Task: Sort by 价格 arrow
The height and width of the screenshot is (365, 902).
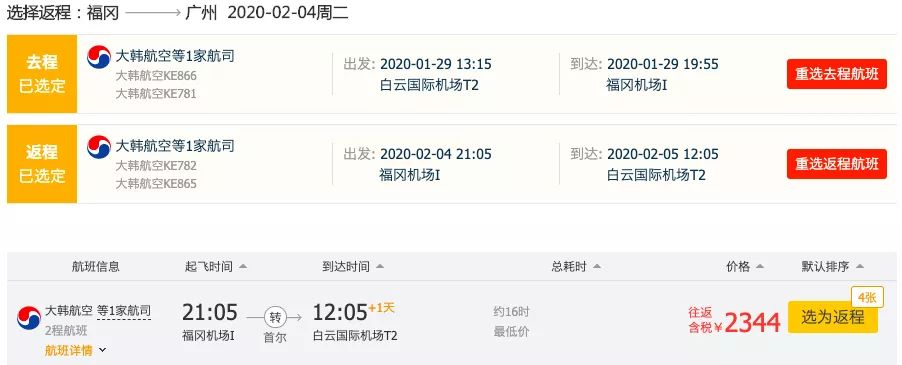Action: pos(760,267)
